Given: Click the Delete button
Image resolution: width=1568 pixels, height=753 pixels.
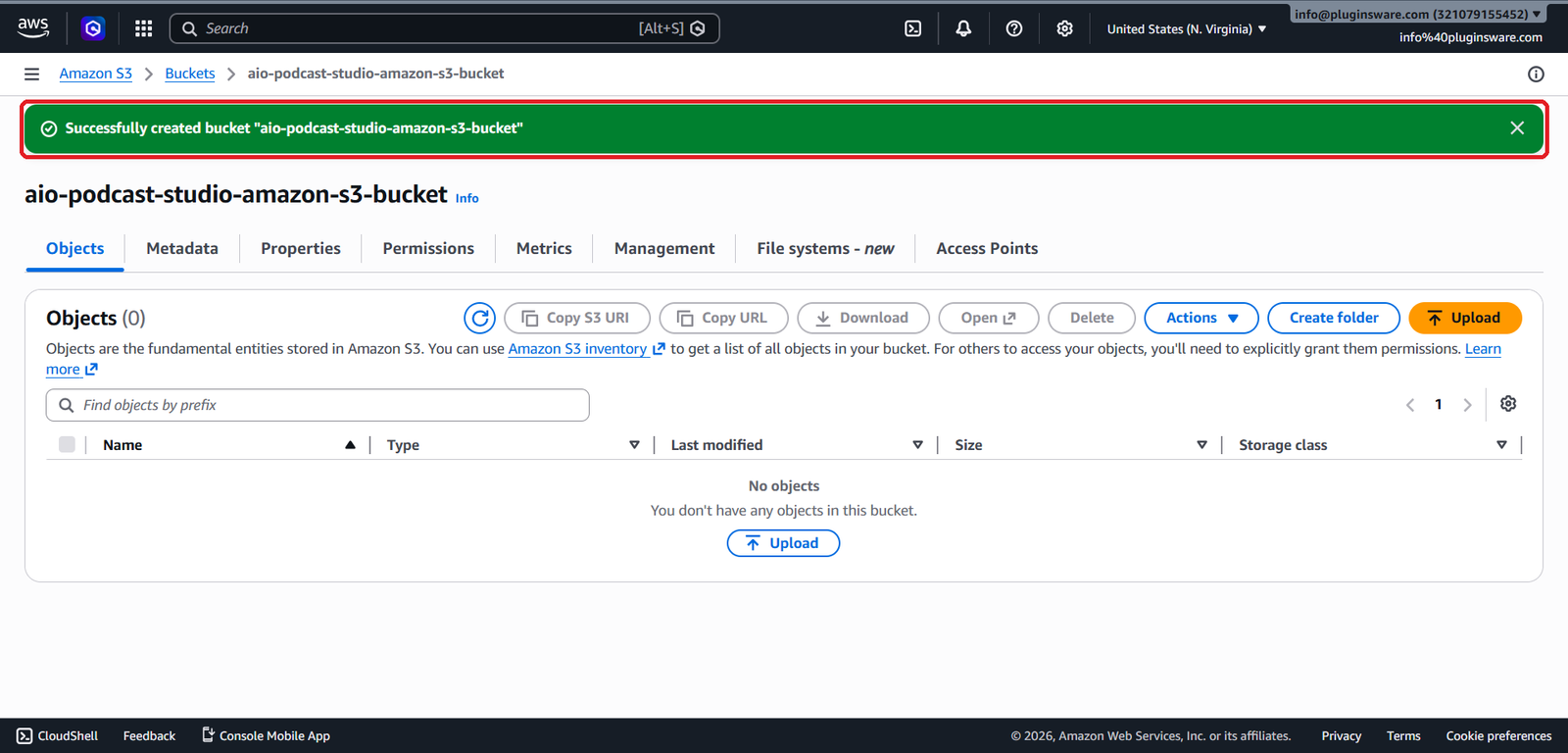Looking at the screenshot, I should 1092,318.
